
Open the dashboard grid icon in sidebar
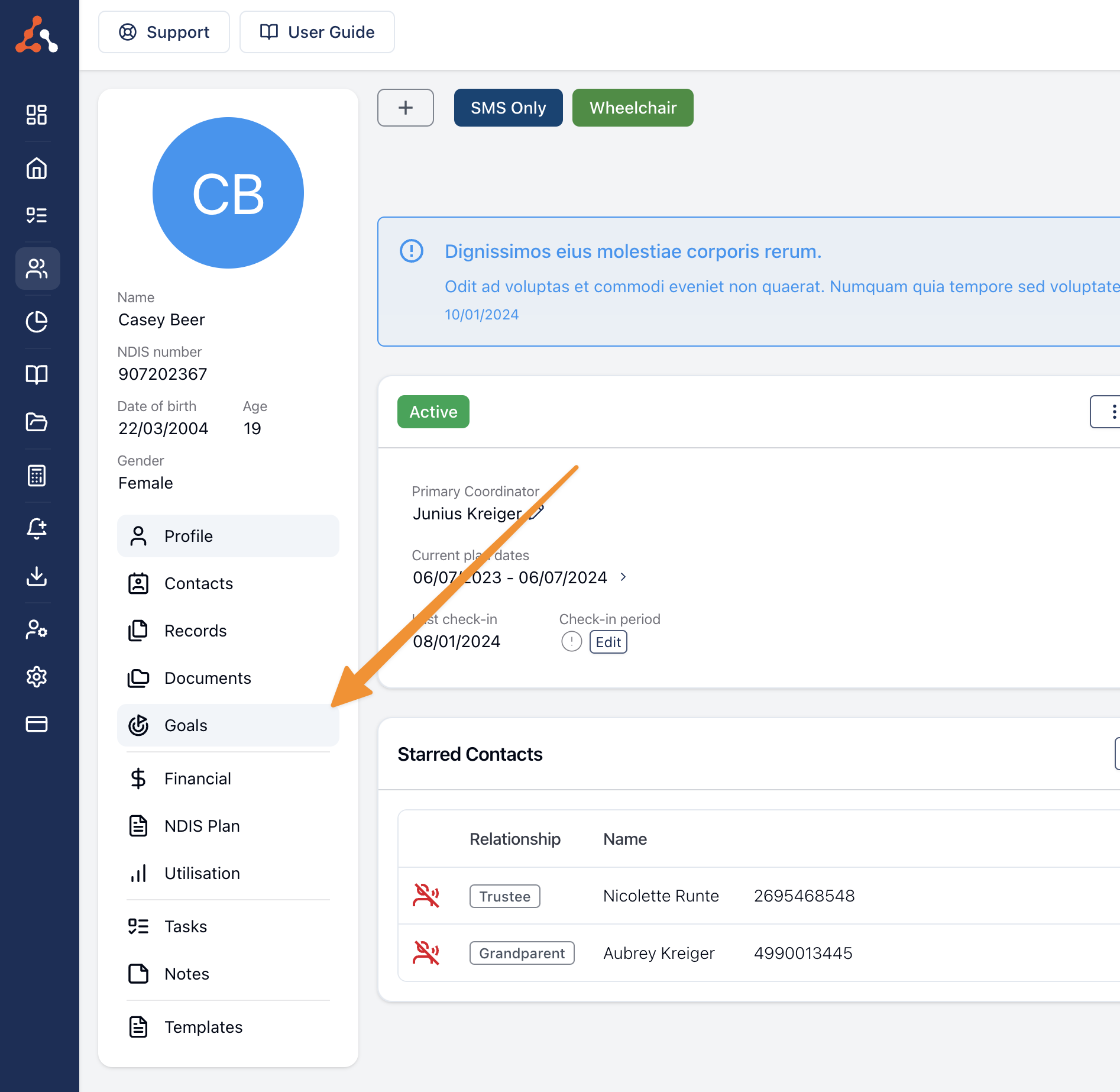click(37, 115)
